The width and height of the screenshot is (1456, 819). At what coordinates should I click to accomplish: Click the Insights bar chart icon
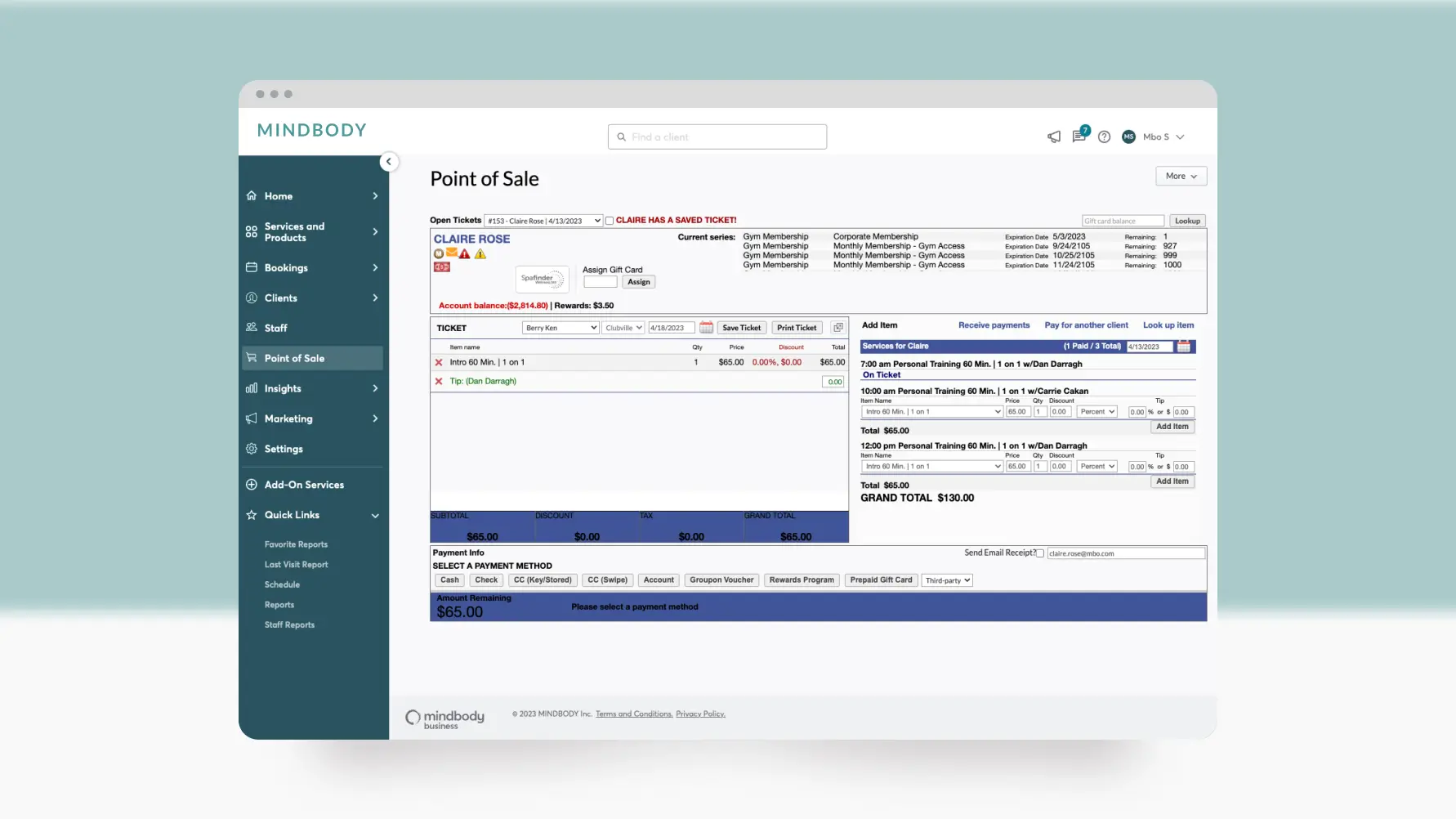pos(252,388)
